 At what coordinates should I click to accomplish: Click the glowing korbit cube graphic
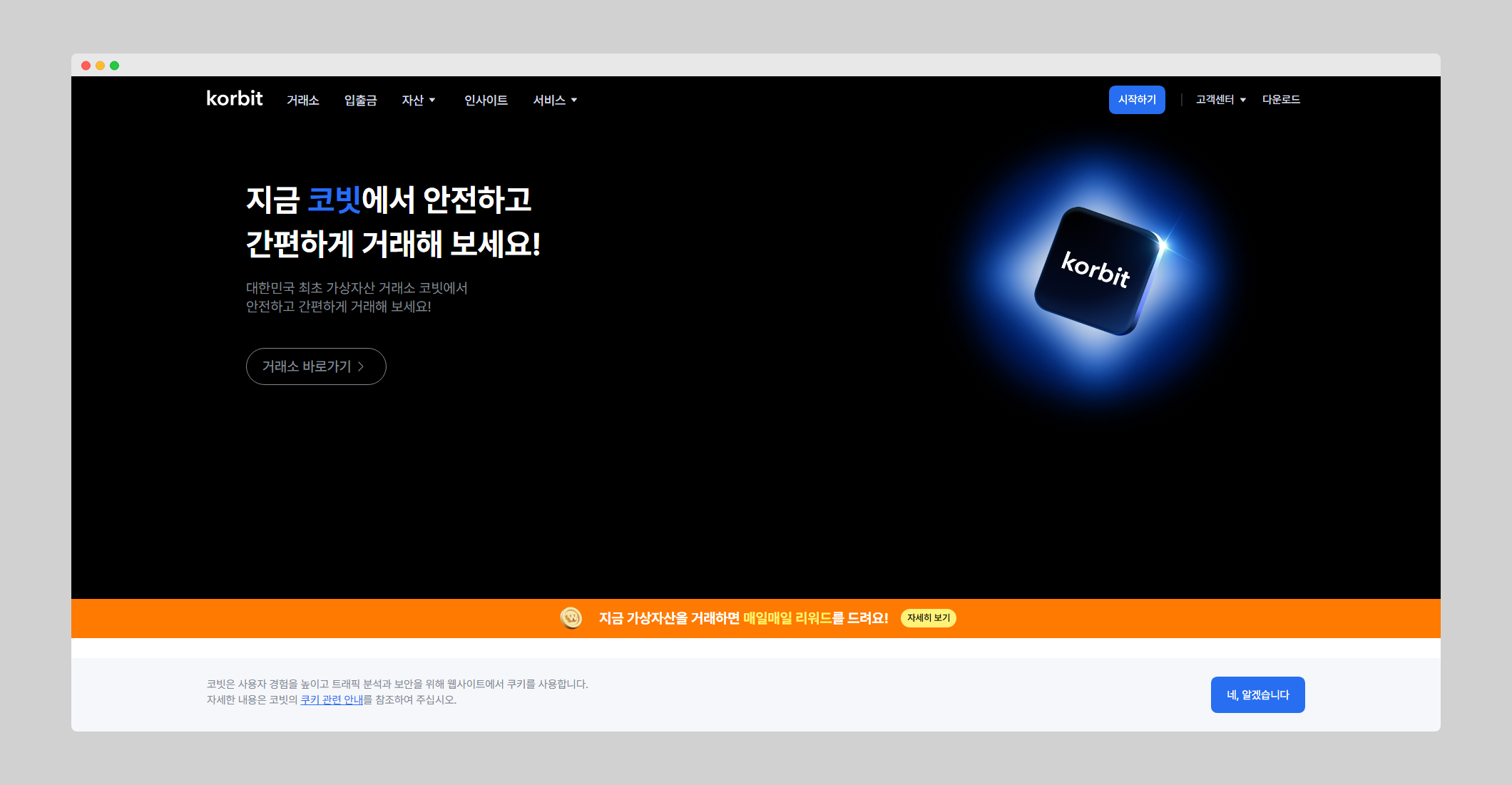(1096, 271)
